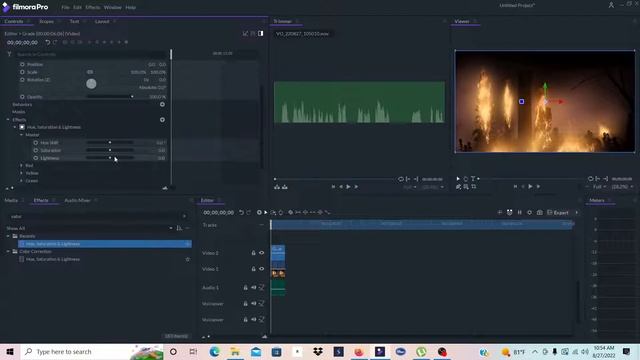Collapse the Master group

[x=22, y=135]
